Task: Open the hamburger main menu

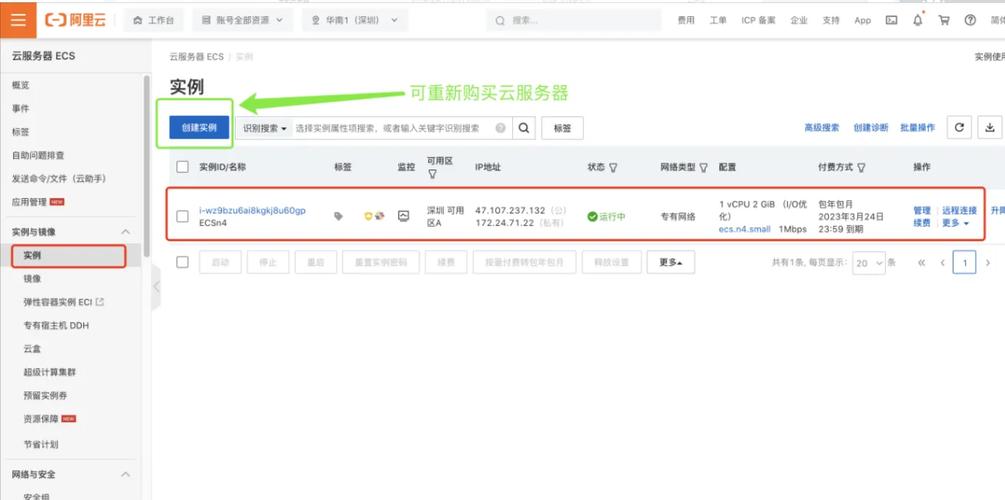Action: [18, 20]
